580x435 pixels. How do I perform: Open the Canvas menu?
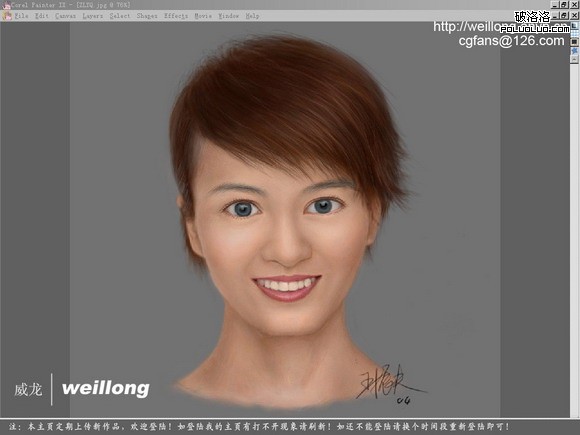[x=65, y=16]
